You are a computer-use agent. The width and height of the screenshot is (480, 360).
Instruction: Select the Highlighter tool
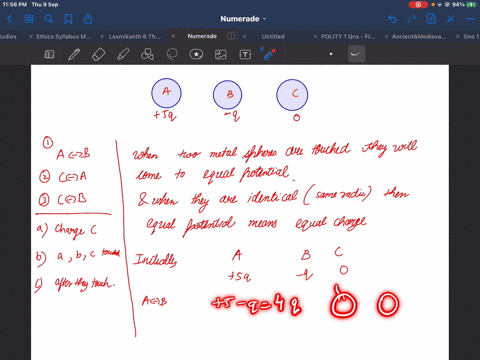click(x=123, y=54)
